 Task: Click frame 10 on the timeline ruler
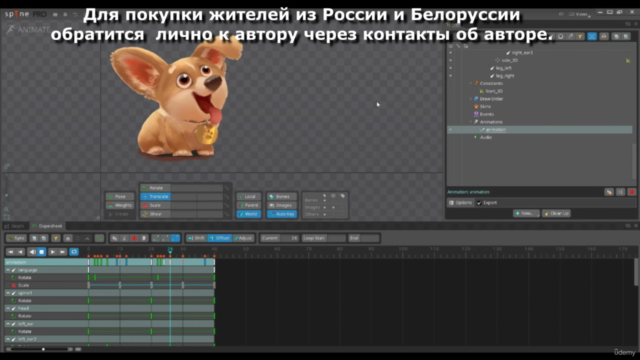click(120, 249)
